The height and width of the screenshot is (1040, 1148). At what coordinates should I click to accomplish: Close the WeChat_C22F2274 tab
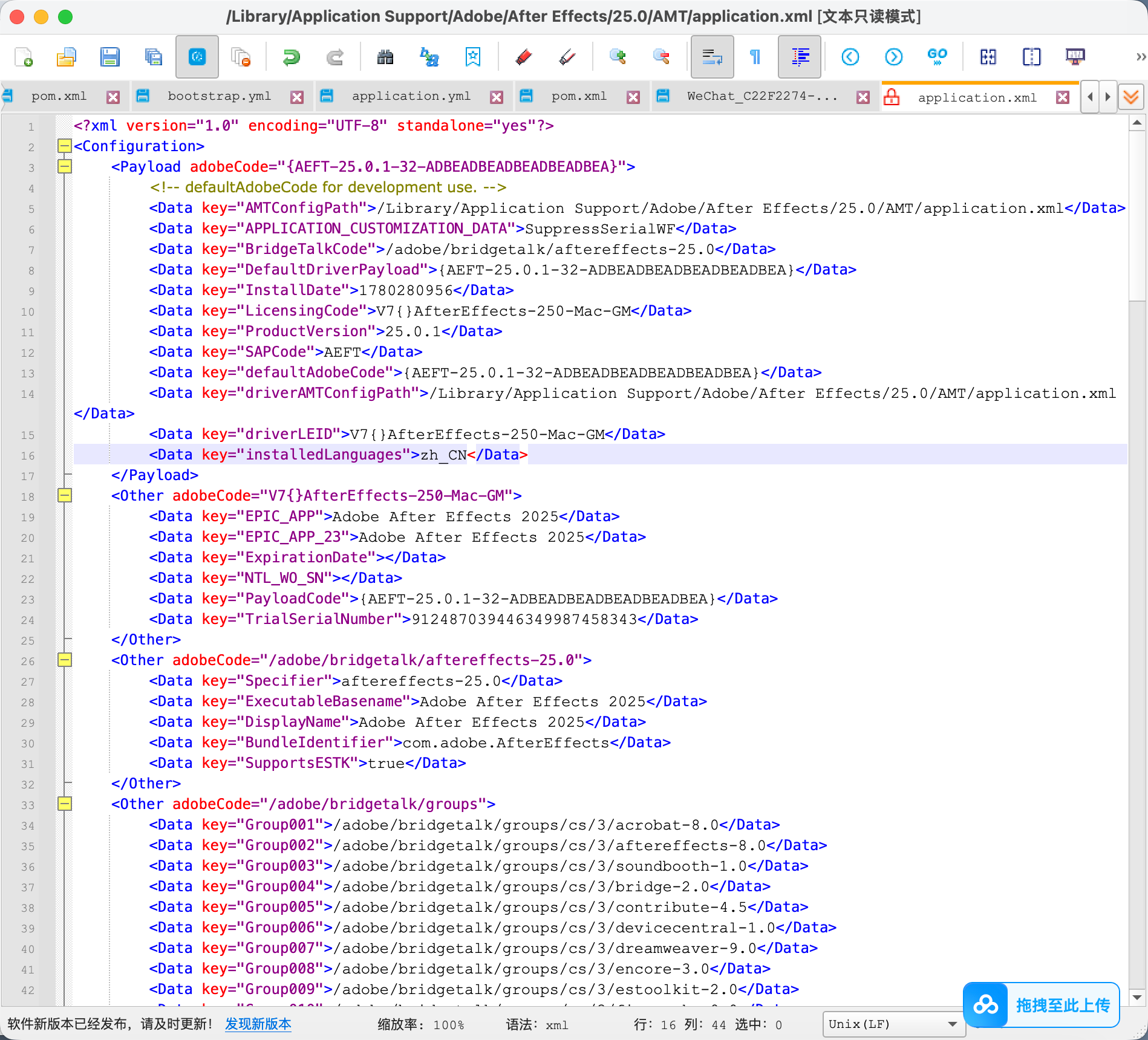click(x=863, y=97)
